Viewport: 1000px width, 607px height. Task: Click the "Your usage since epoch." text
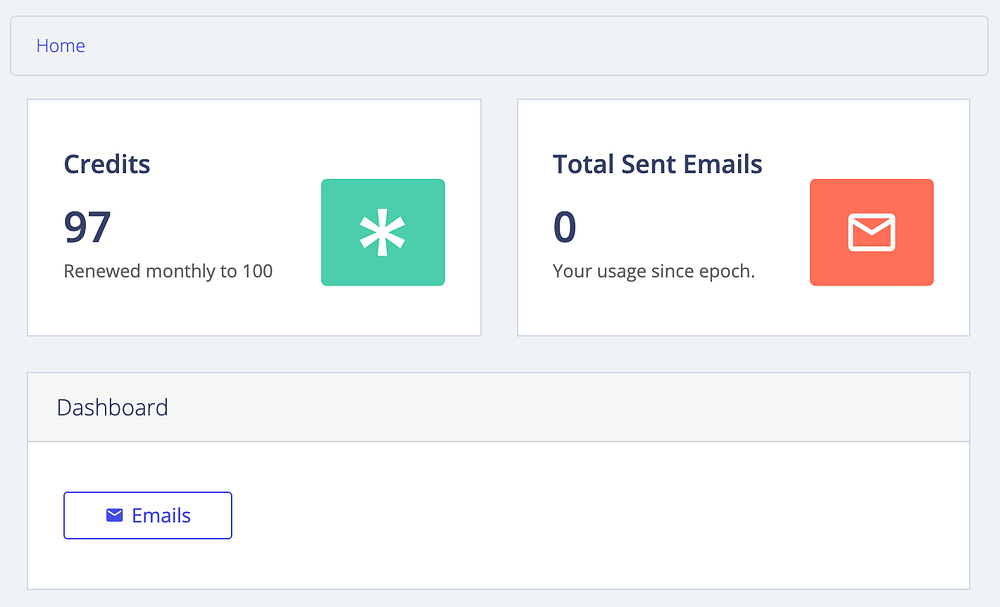[653, 271]
